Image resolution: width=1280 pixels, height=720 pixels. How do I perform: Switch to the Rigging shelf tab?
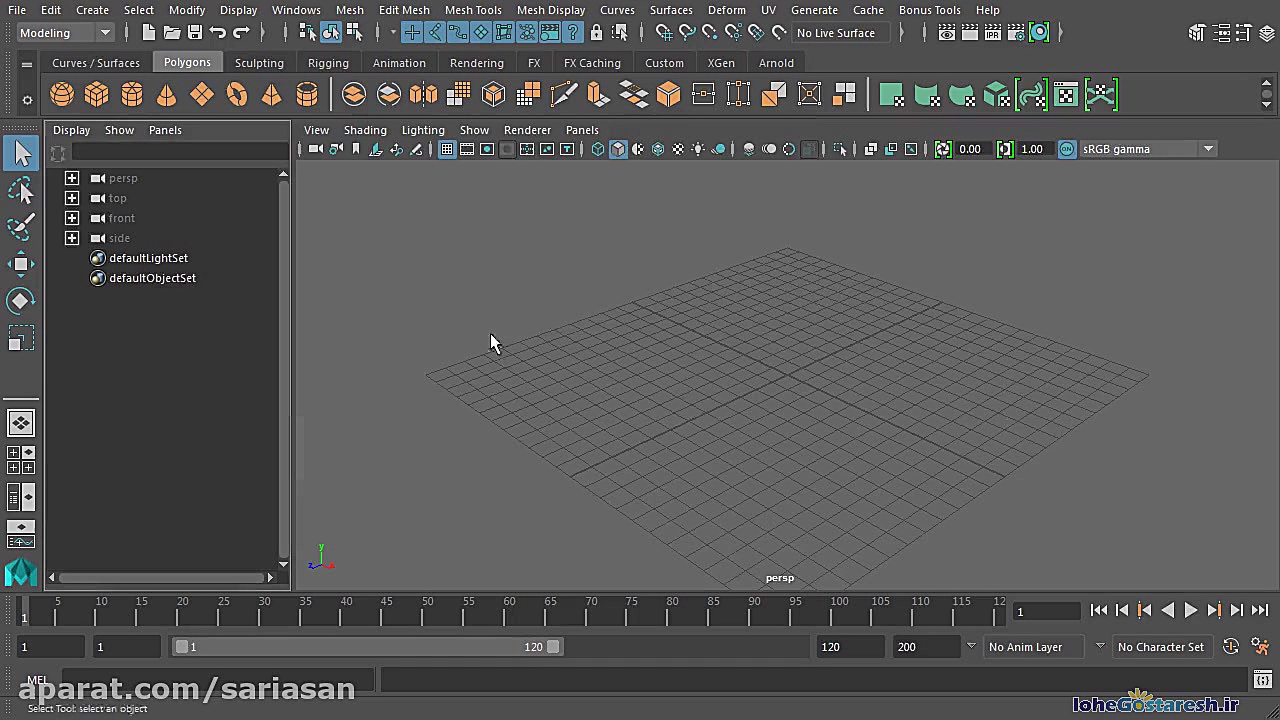pos(328,62)
